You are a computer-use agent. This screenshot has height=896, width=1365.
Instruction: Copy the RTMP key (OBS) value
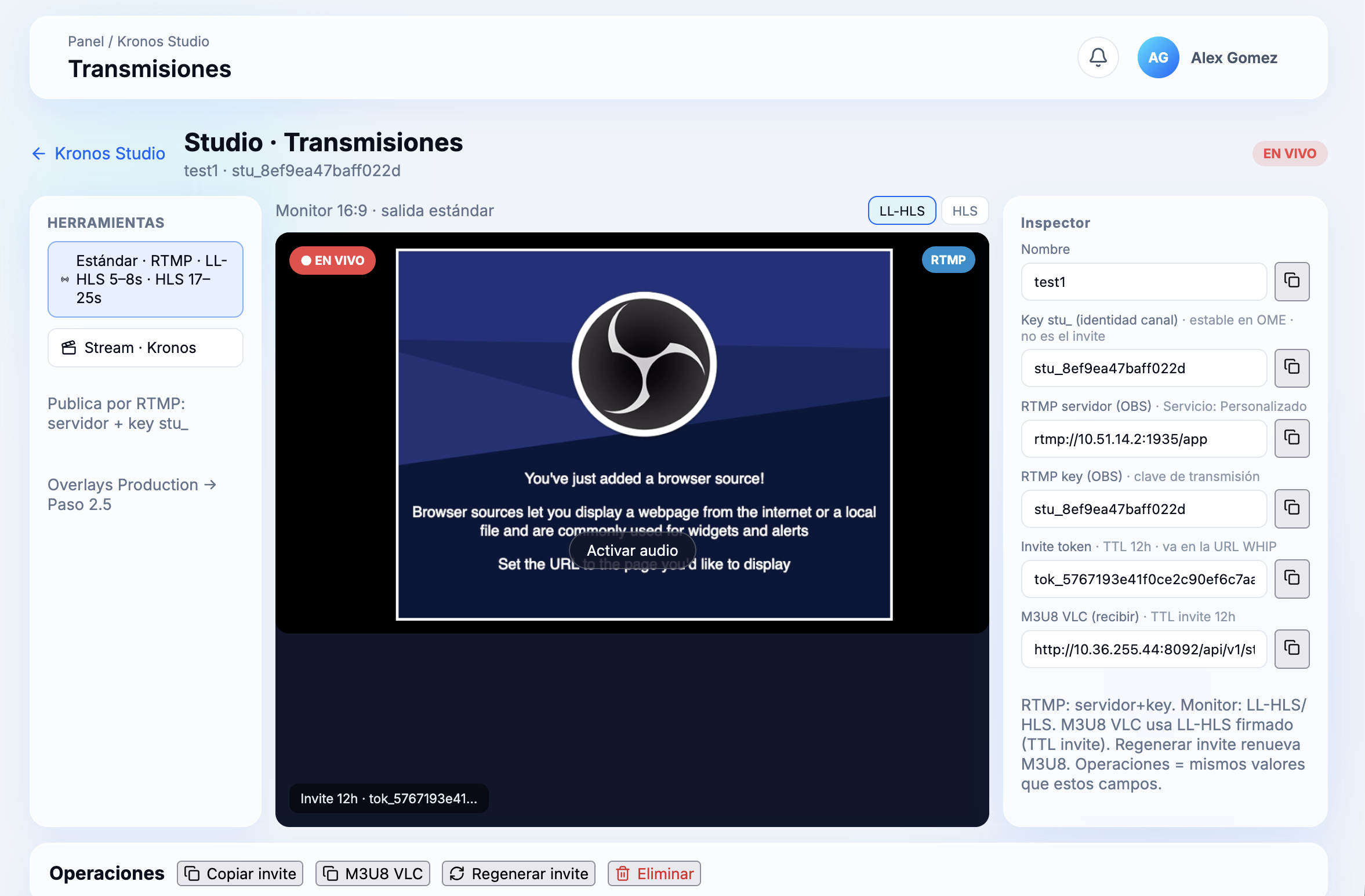click(1291, 508)
